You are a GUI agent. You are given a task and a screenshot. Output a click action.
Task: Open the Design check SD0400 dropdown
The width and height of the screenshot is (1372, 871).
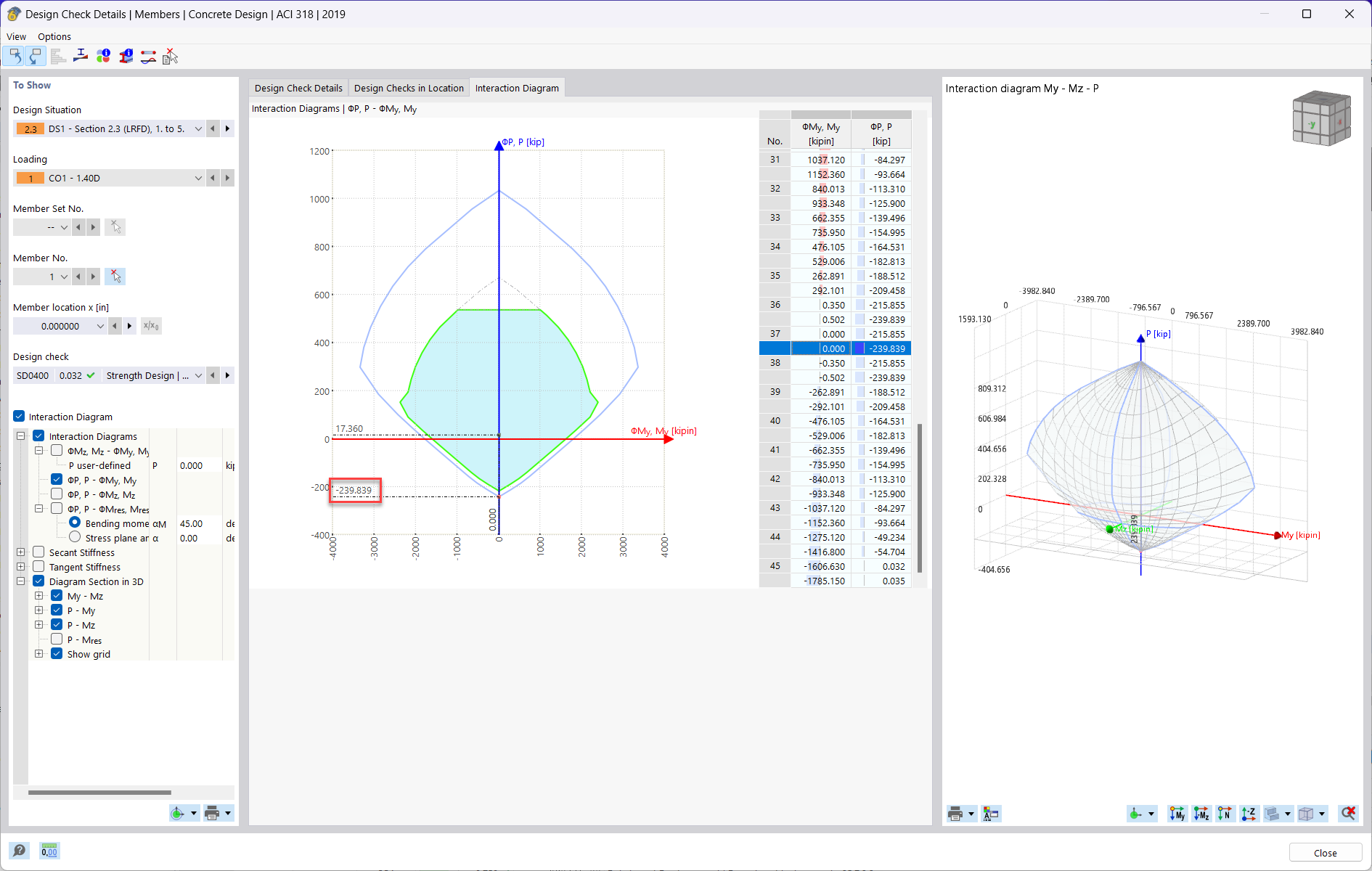[198, 375]
